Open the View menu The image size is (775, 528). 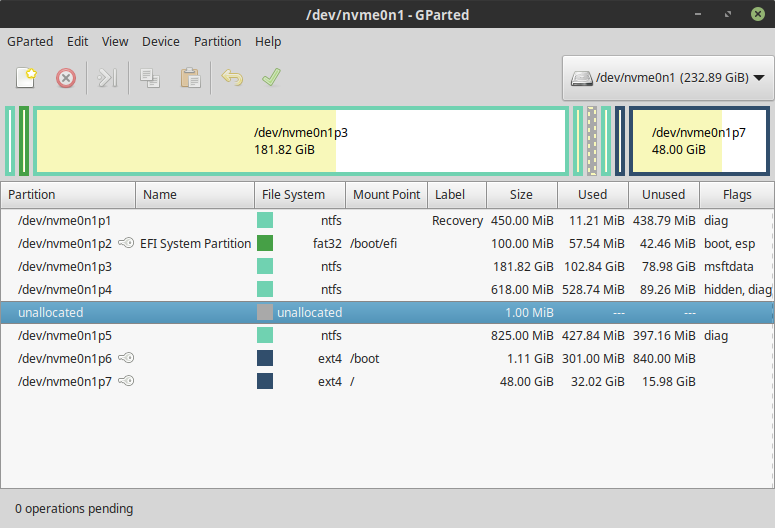click(x=115, y=42)
